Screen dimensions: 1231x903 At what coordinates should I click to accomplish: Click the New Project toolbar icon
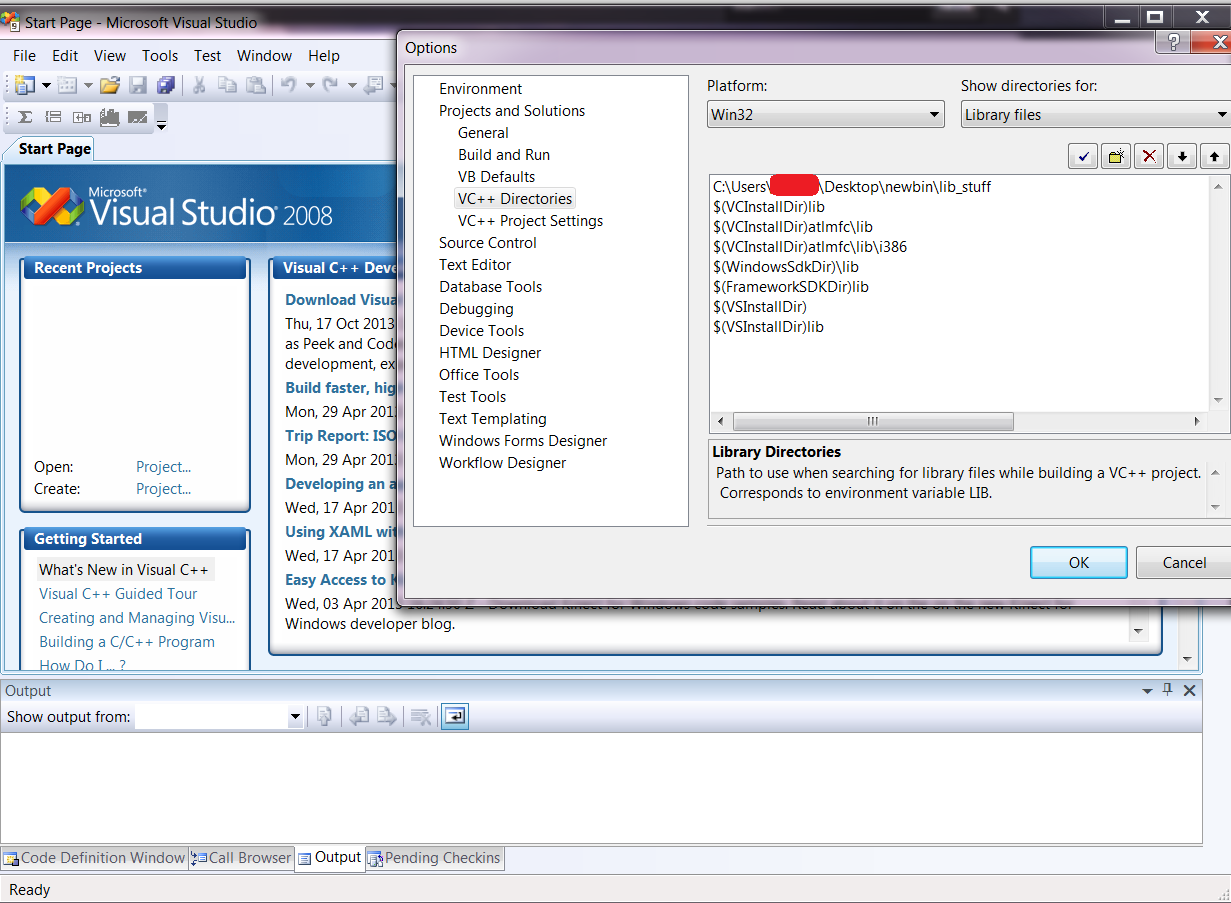pos(24,86)
